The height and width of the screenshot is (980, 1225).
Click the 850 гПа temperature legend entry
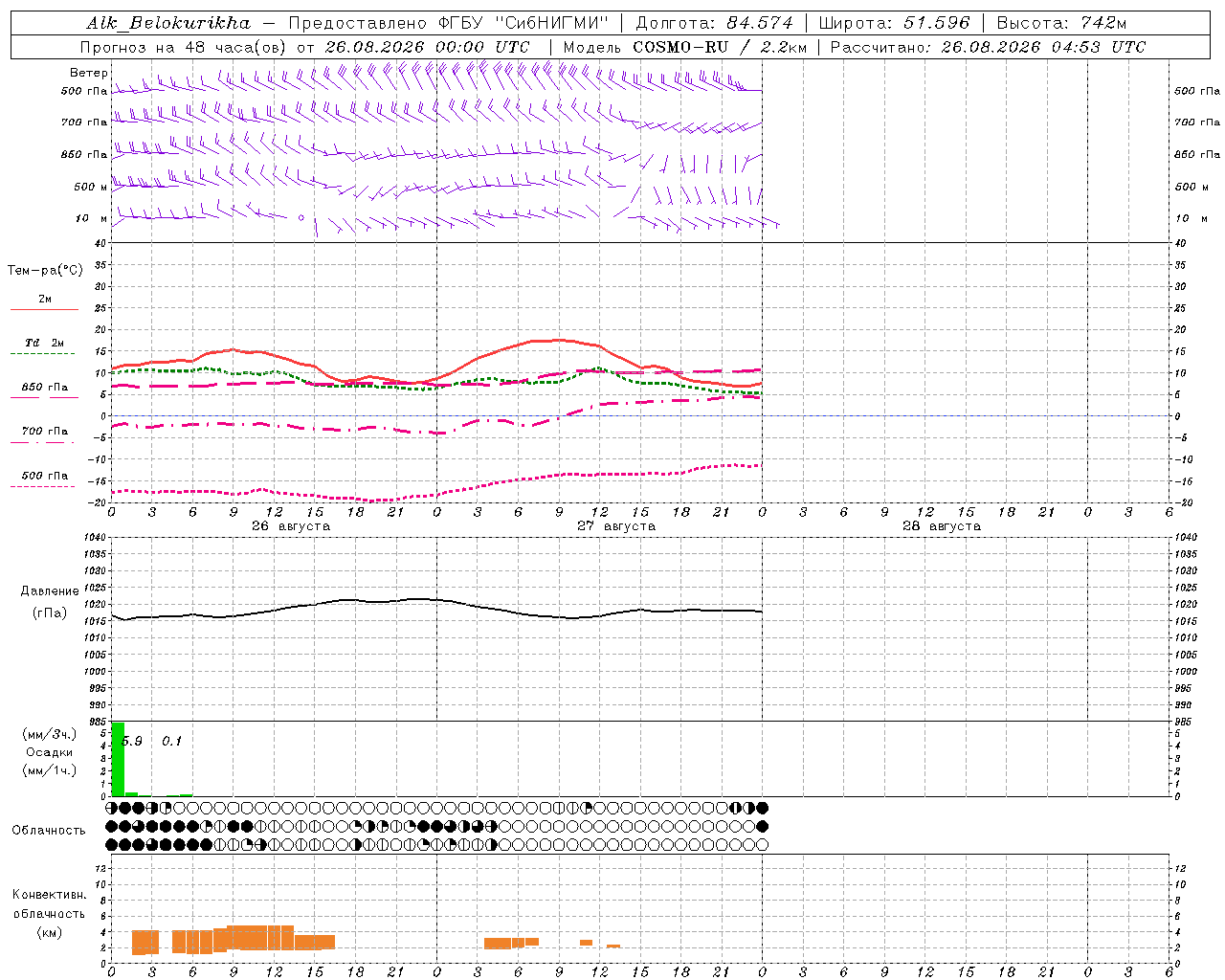(x=44, y=388)
